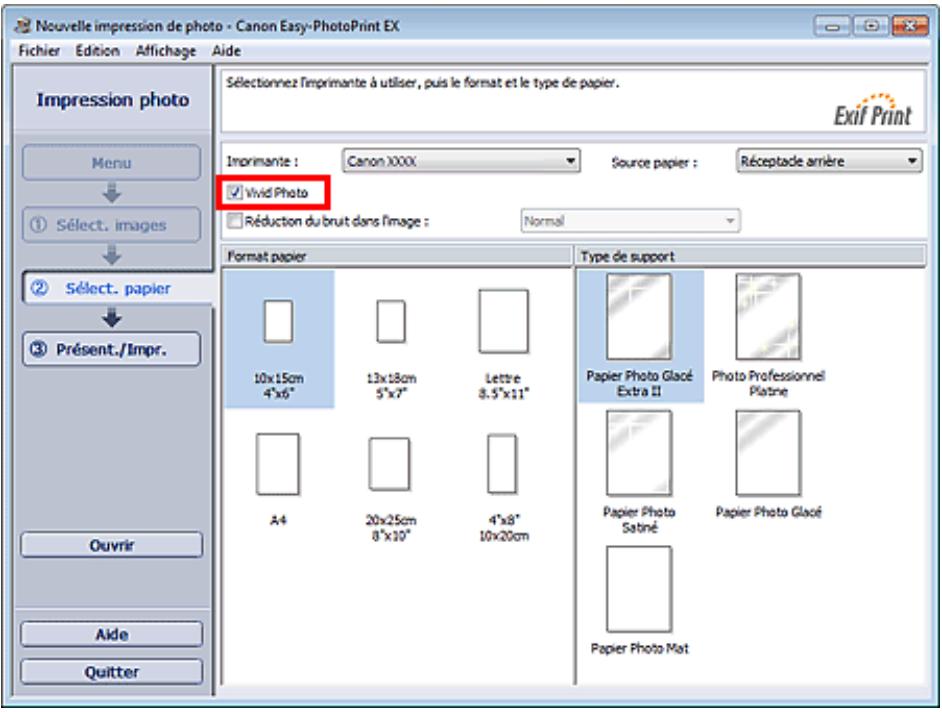Viewport: 942px width, 712px height.
Task: Select Papier Photo Glacé Extra II media
Action: [x=639, y=317]
